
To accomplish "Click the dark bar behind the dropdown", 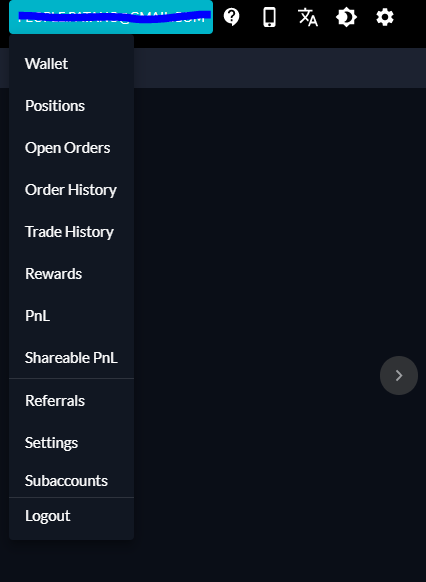I will pyautogui.click(x=280, y=68).
